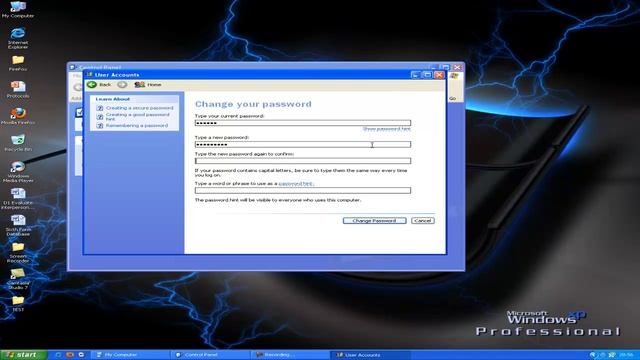Focus the new password field
The width and height of the screenshot is (640, 360).
click(x=303, y=144)
